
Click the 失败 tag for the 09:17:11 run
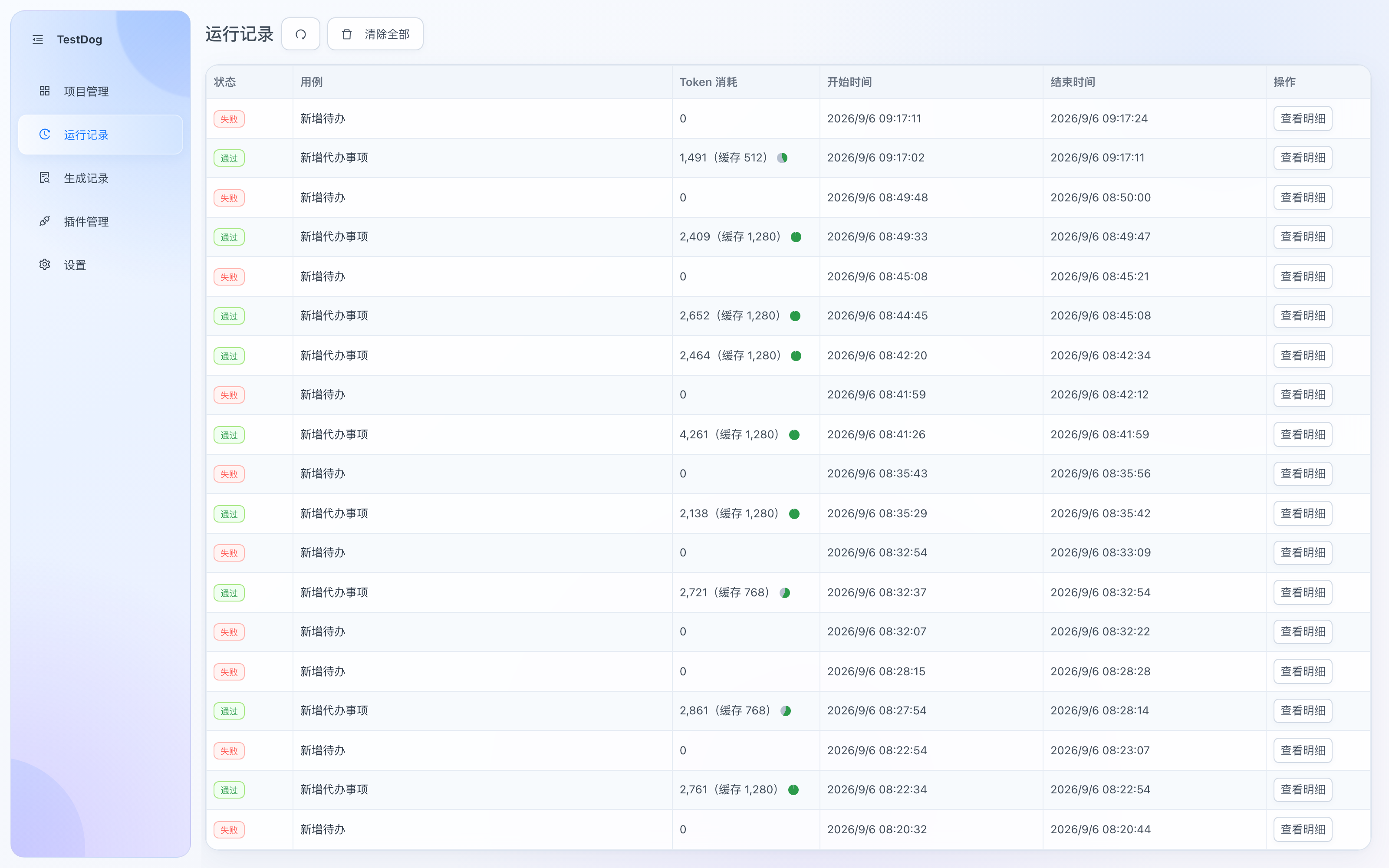[229, 119]
